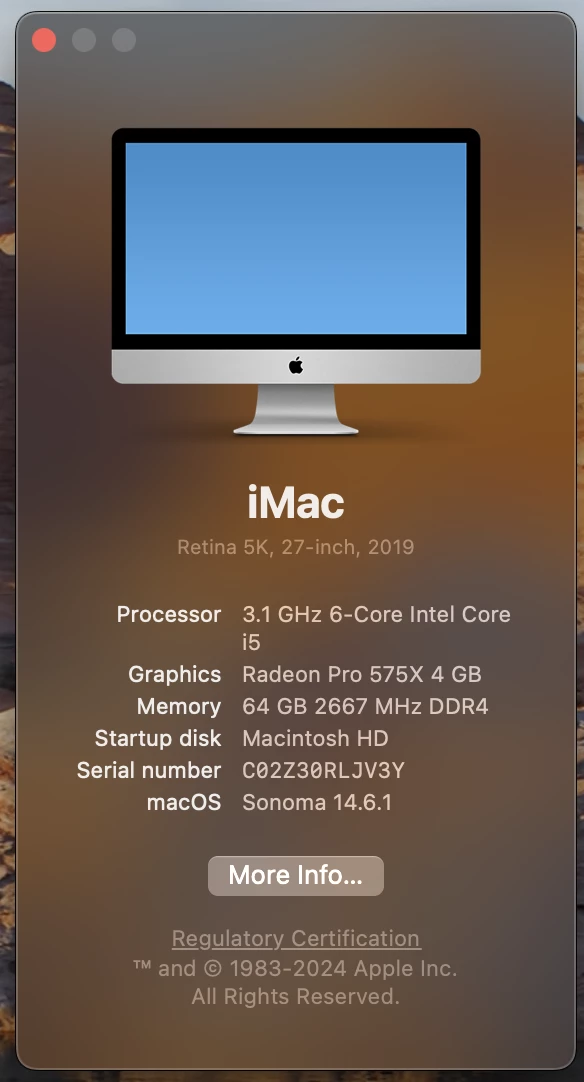Image resolution: width=584 pixels, height=1082 pixels.
Task: Click the Serial number label
Action: click(x=149, y=770)
